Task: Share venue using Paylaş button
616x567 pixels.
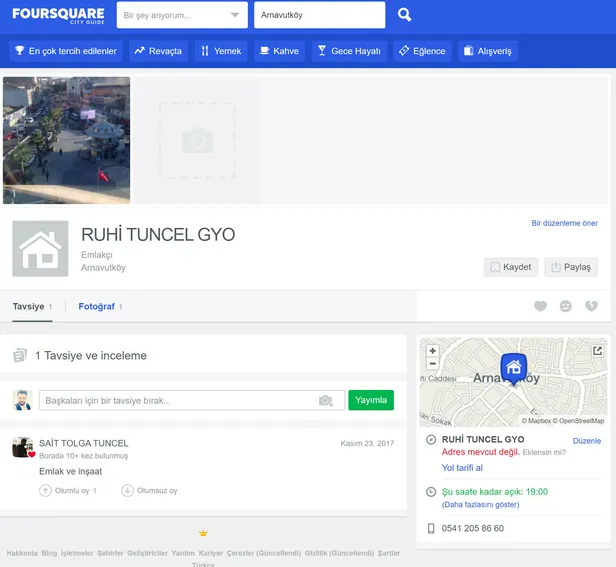Action: (x=571, y=267)
